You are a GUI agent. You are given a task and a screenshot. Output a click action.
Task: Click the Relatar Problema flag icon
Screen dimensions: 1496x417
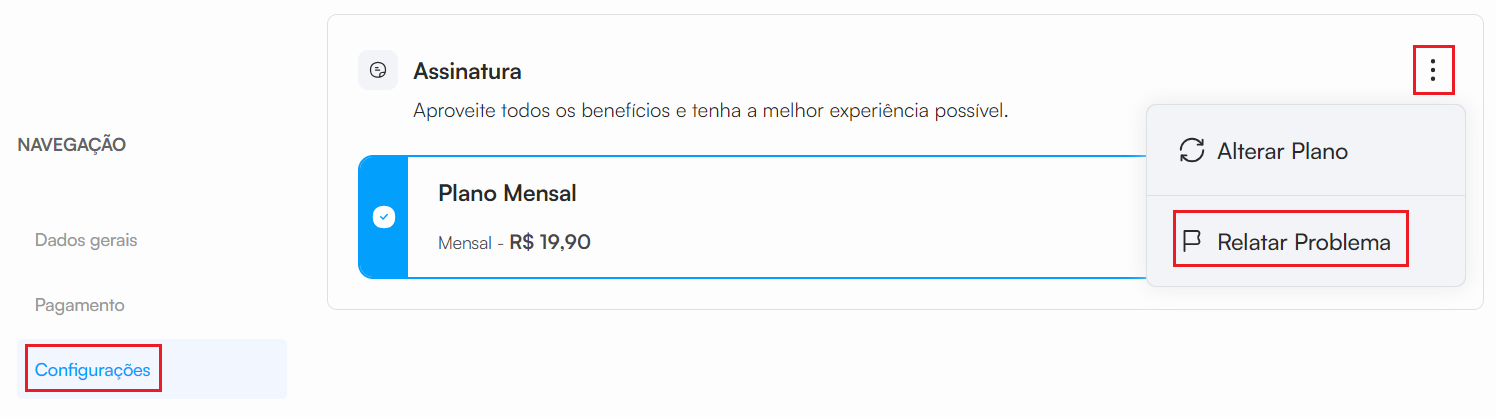click(x=1191, y=241)
